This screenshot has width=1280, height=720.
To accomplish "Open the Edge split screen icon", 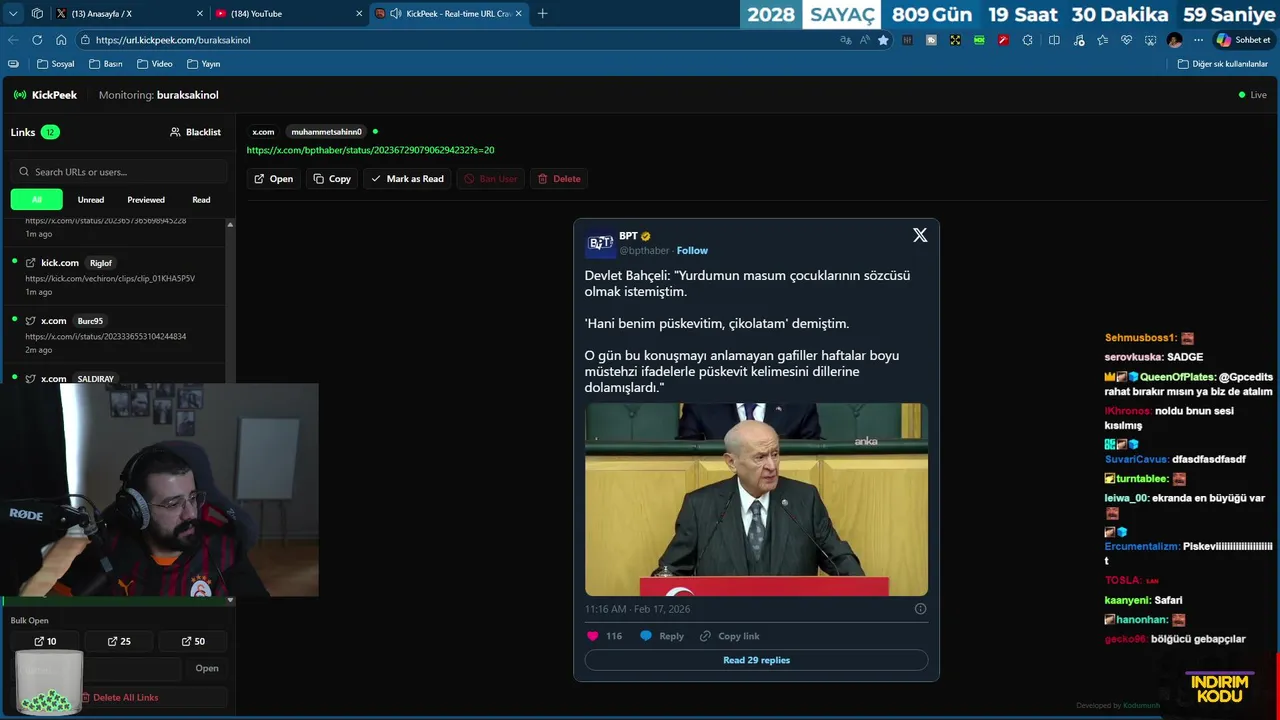I will 1054,40.
